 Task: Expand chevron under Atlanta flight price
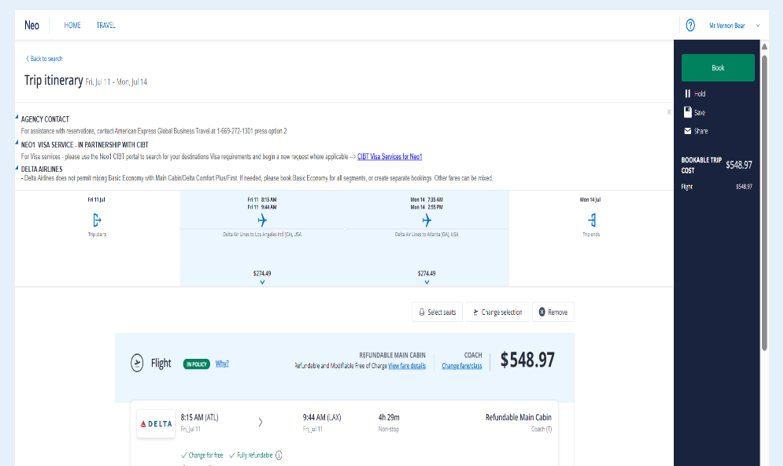click(426, 282)
